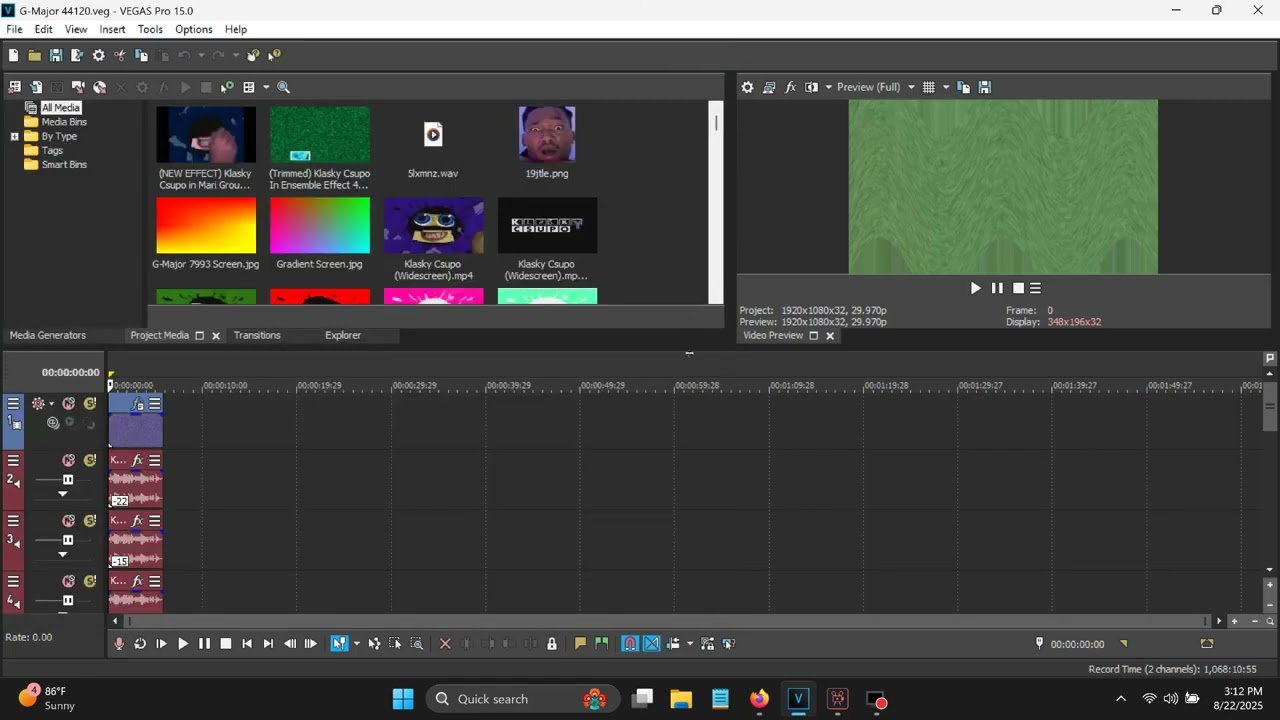1280x720 pixels.
Task: Adjust the track 3 volume slider
Action: [x=68, y=540]
